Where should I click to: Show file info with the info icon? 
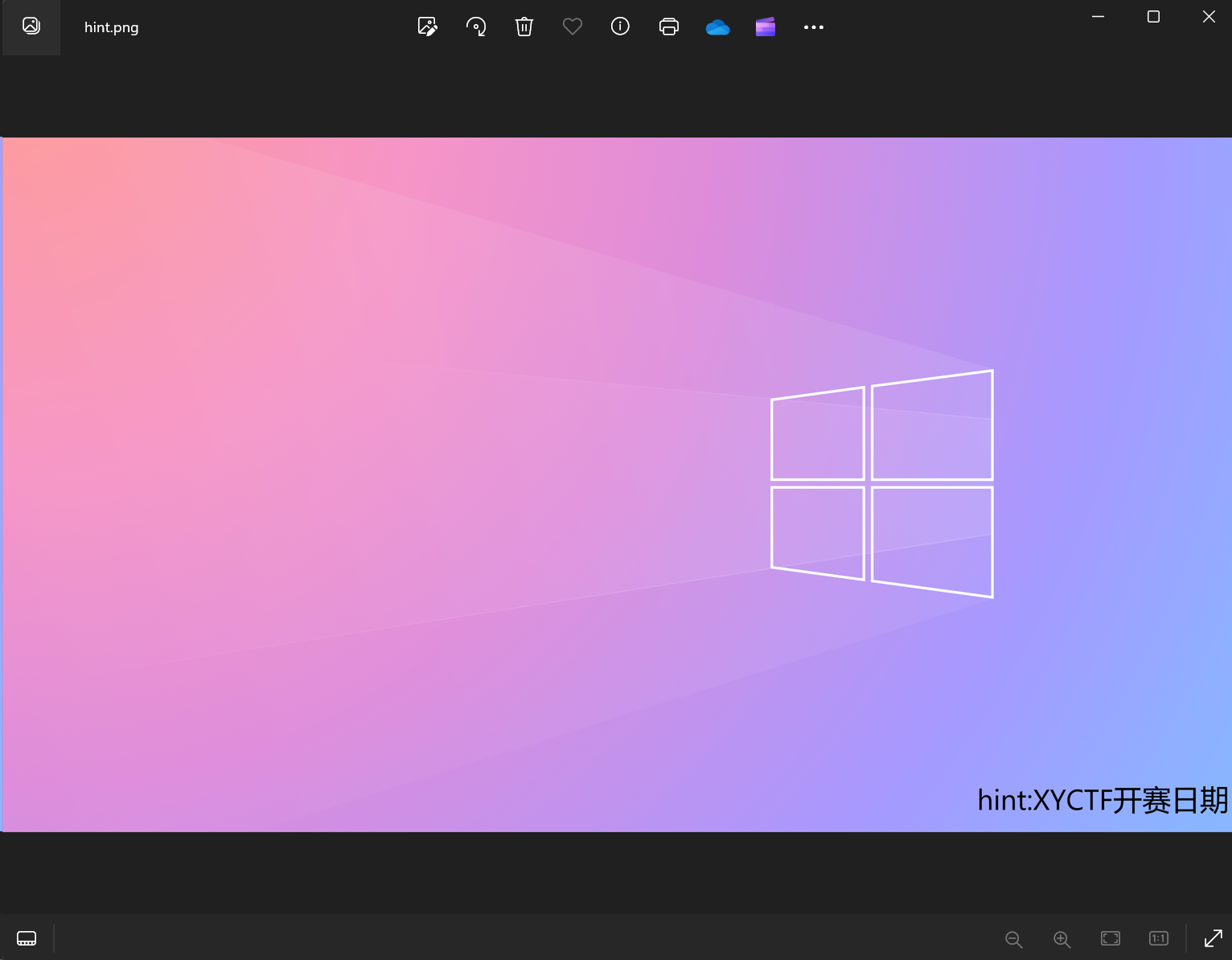tap(620, 27)
